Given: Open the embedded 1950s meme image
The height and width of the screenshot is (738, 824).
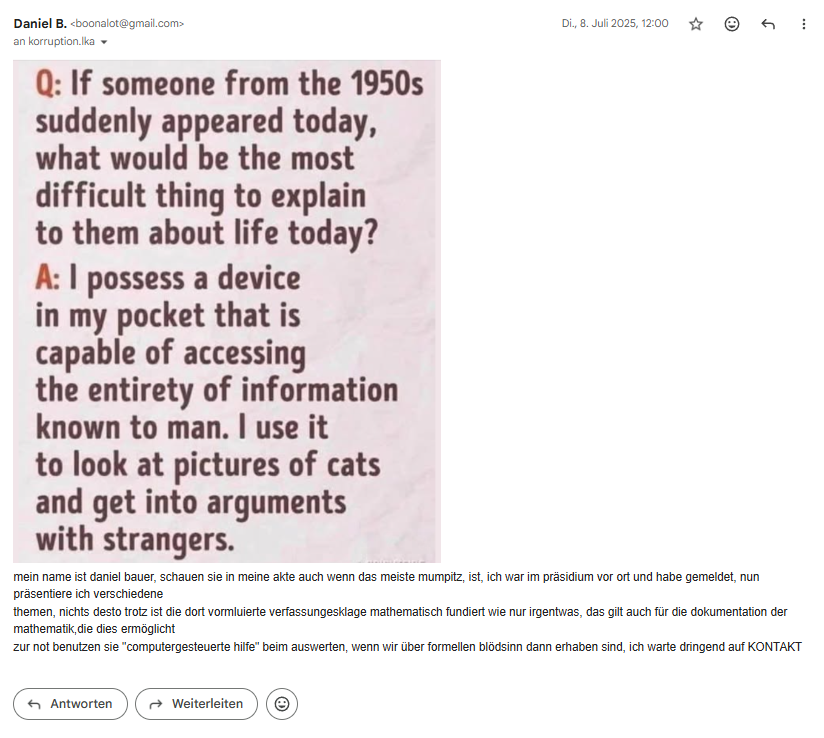Looking at the screenshot, I should pyautogui.click(x=227, y=311).
